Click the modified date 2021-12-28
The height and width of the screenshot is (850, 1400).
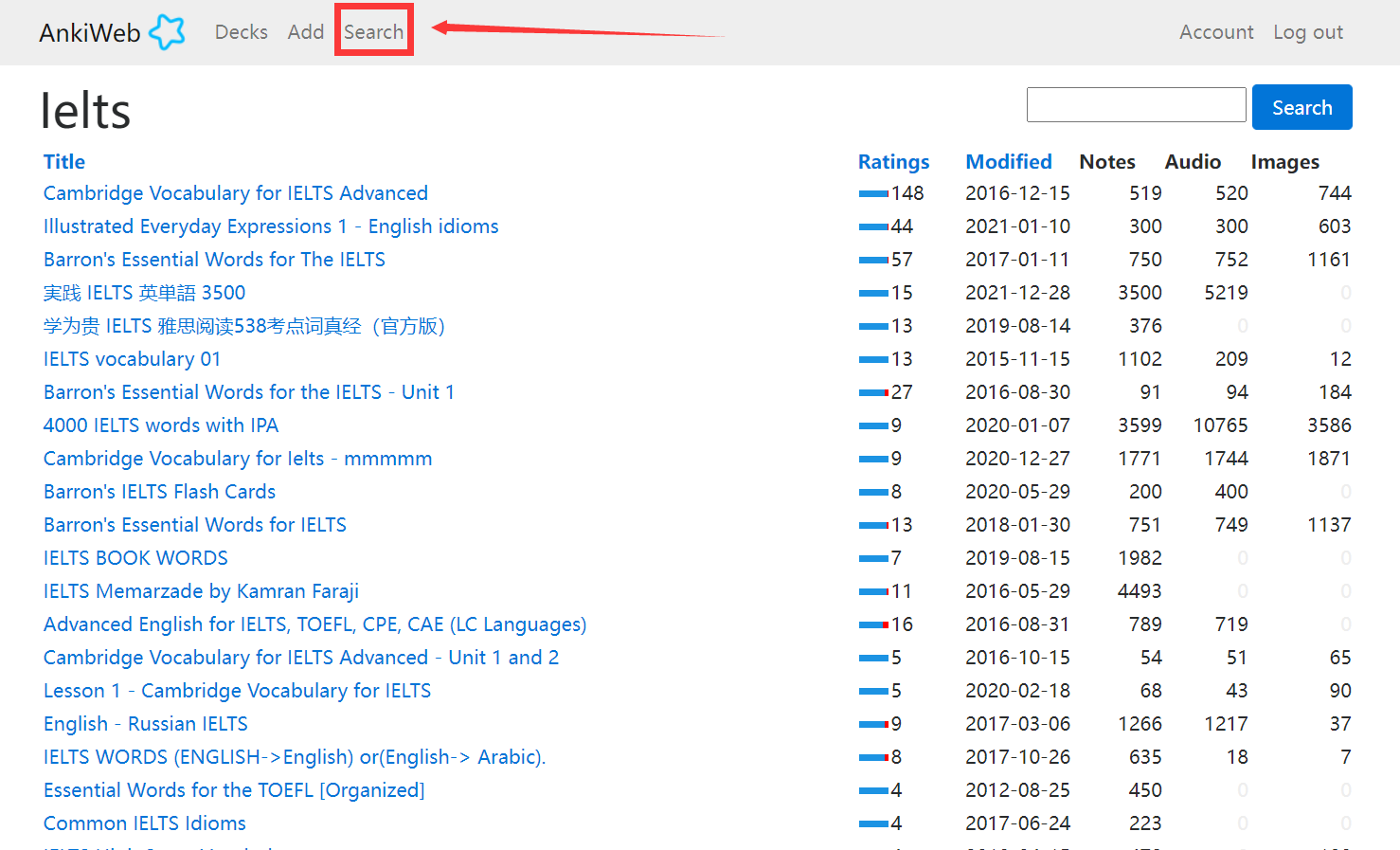pos(1017,293)
